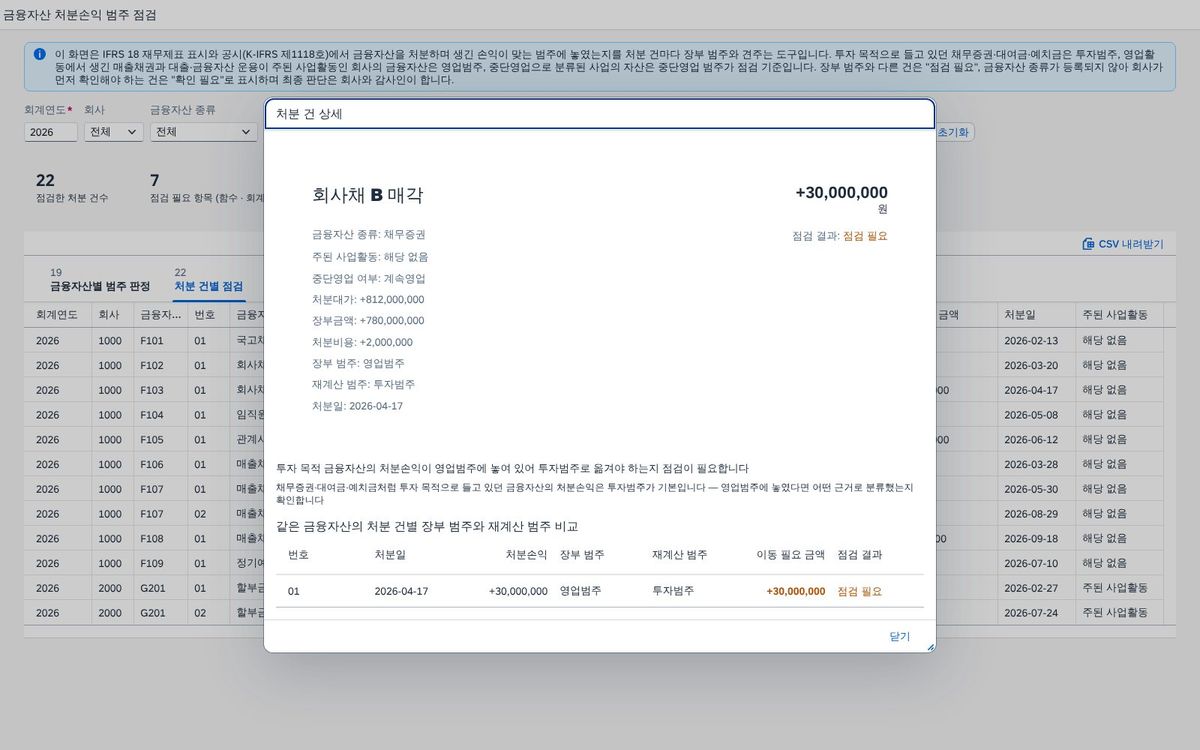
Task: Click the dialog resize handle icon
Action: [930, 647]
